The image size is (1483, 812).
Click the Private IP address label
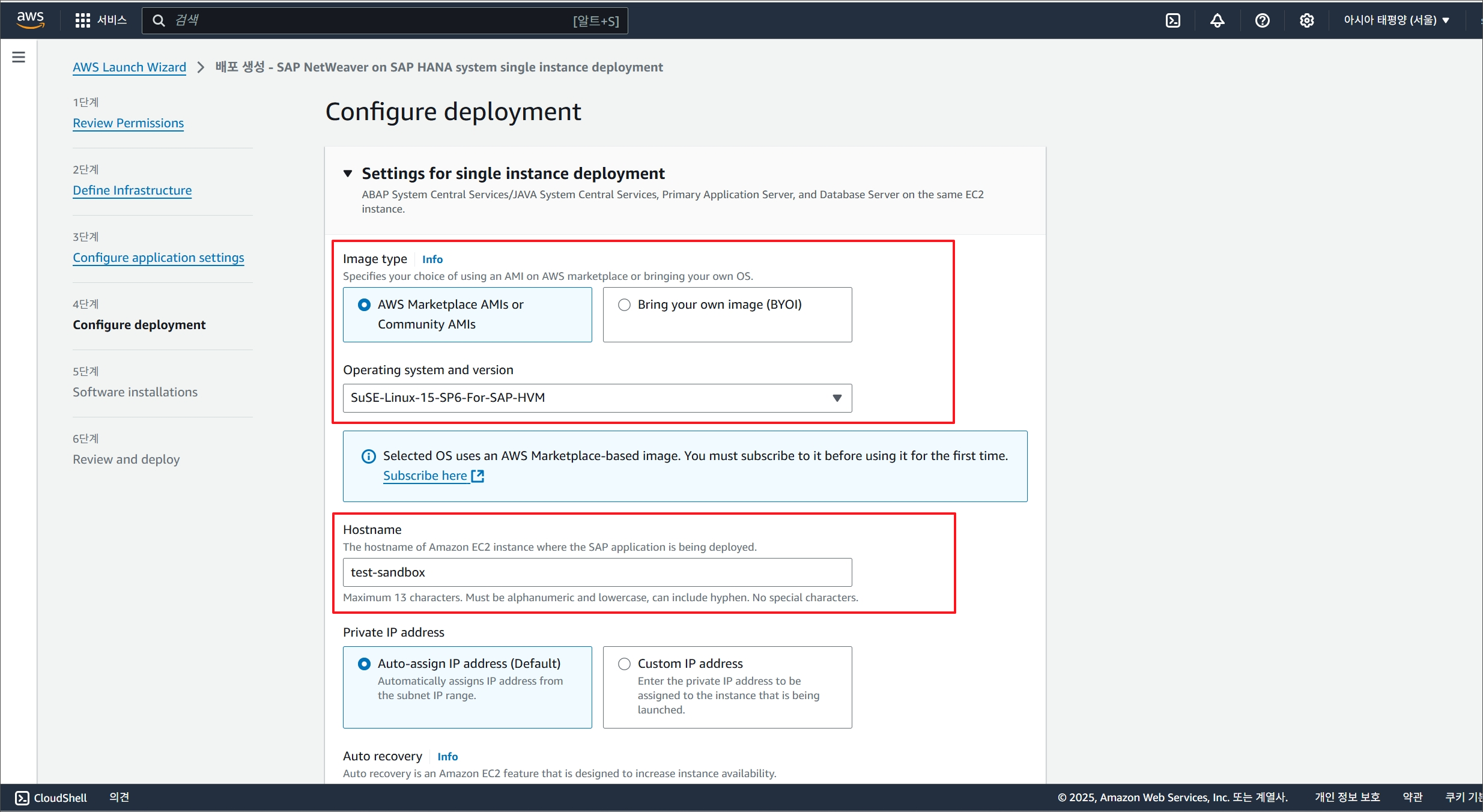[x=393, y=632]
